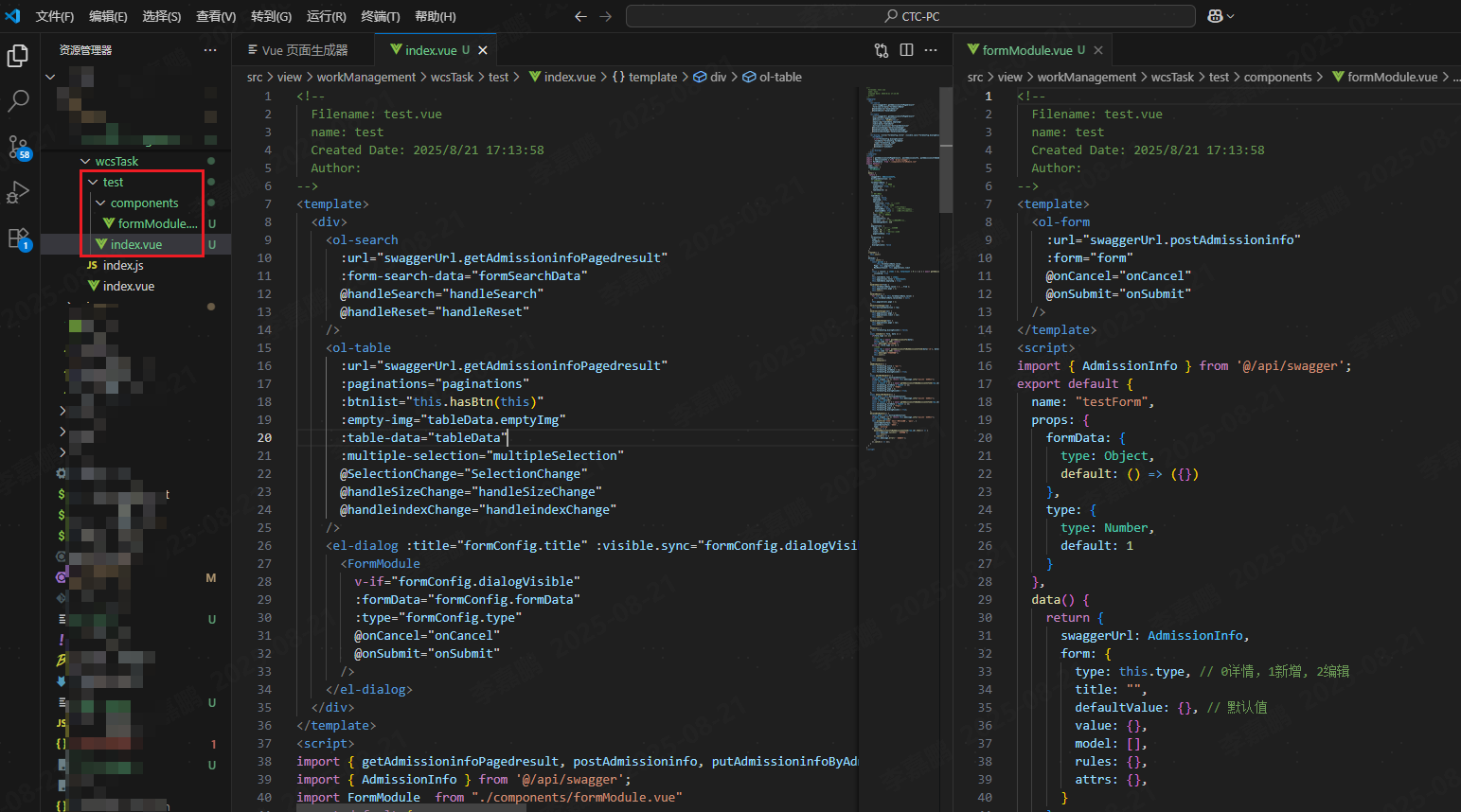This screenshot has height=812, width=1461.
Task: Select index.js in the explorer
Action: click(x=123, y=266)
